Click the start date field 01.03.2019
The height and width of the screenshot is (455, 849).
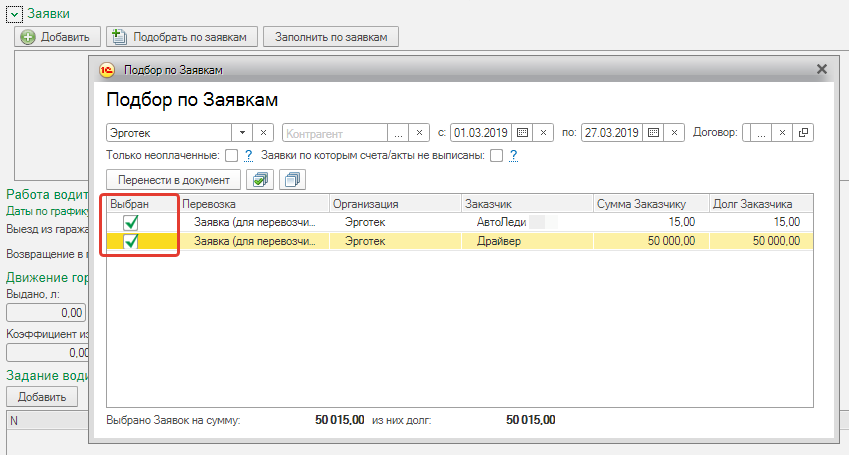click(x=481, y=133)
